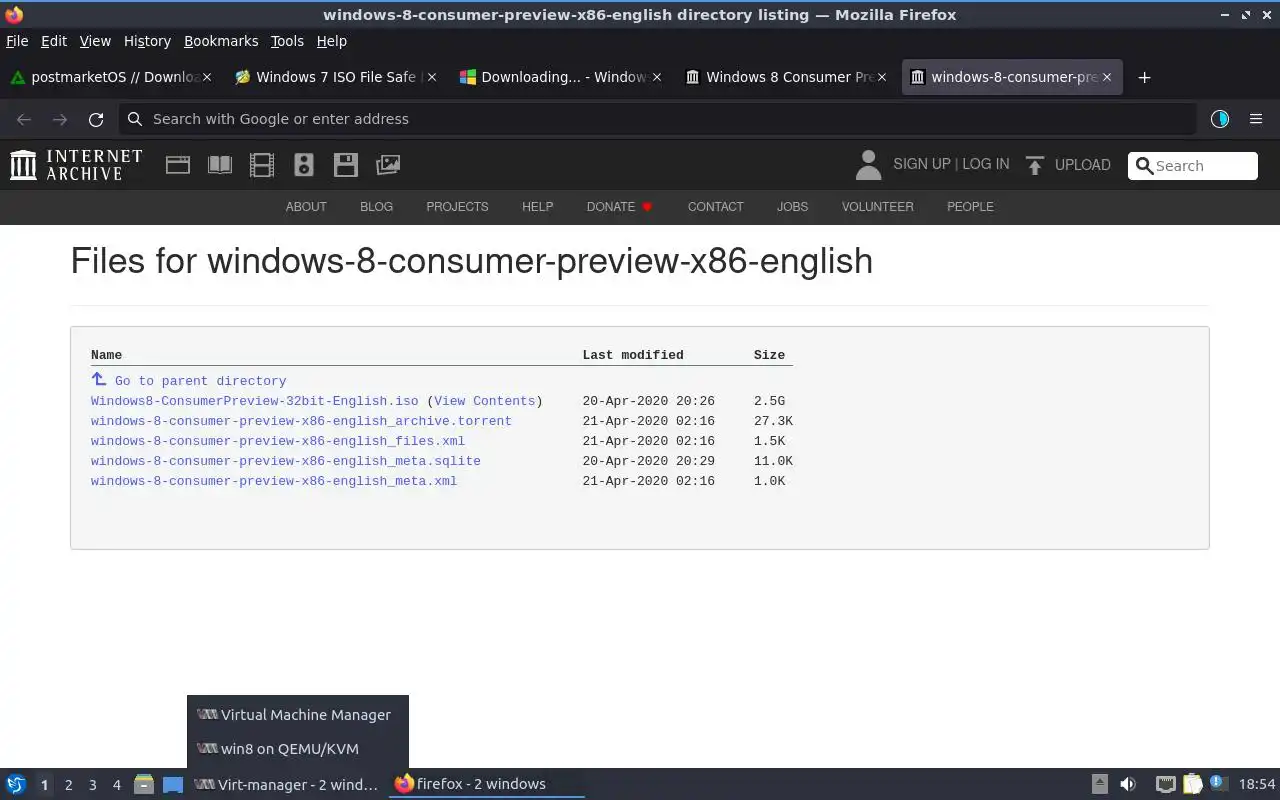Open the VOLUNTEER navigation link
This screenshot has width=1280, height=800.
coord(877,207)
